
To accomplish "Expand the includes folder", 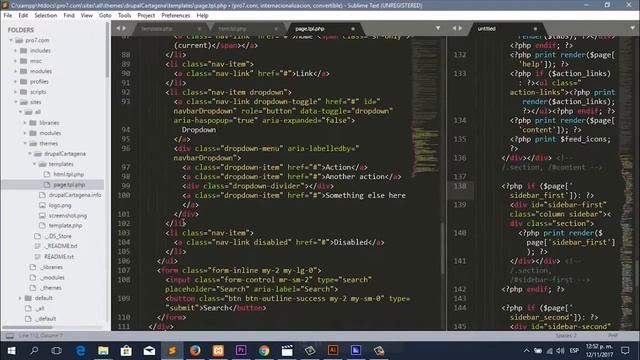I will click(16, 51).
